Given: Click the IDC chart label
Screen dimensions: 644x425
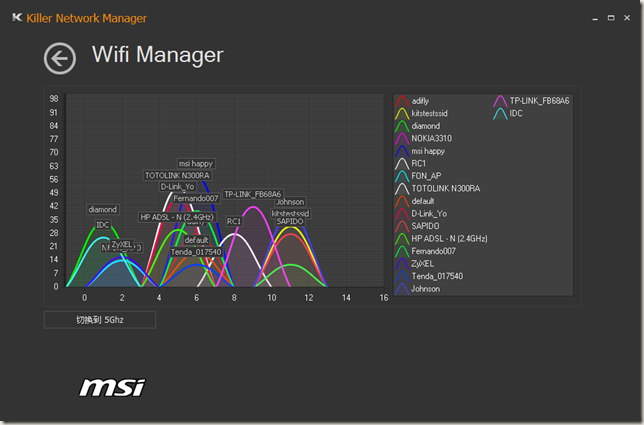Looking at the screenshot, I should tap(103, 225).
